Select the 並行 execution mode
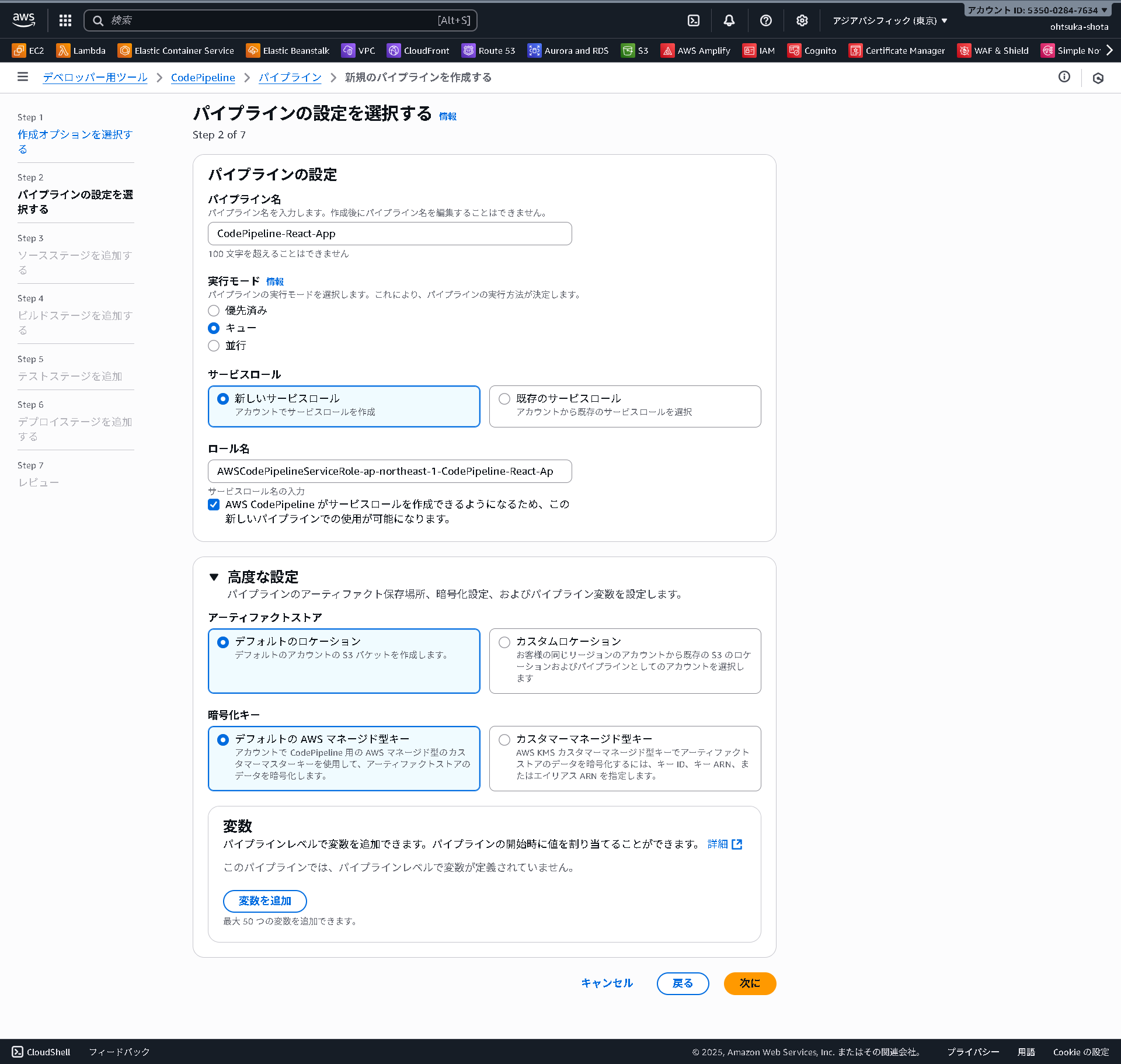This screenshot has width=1121, height=1064. (x=214, y=346)
